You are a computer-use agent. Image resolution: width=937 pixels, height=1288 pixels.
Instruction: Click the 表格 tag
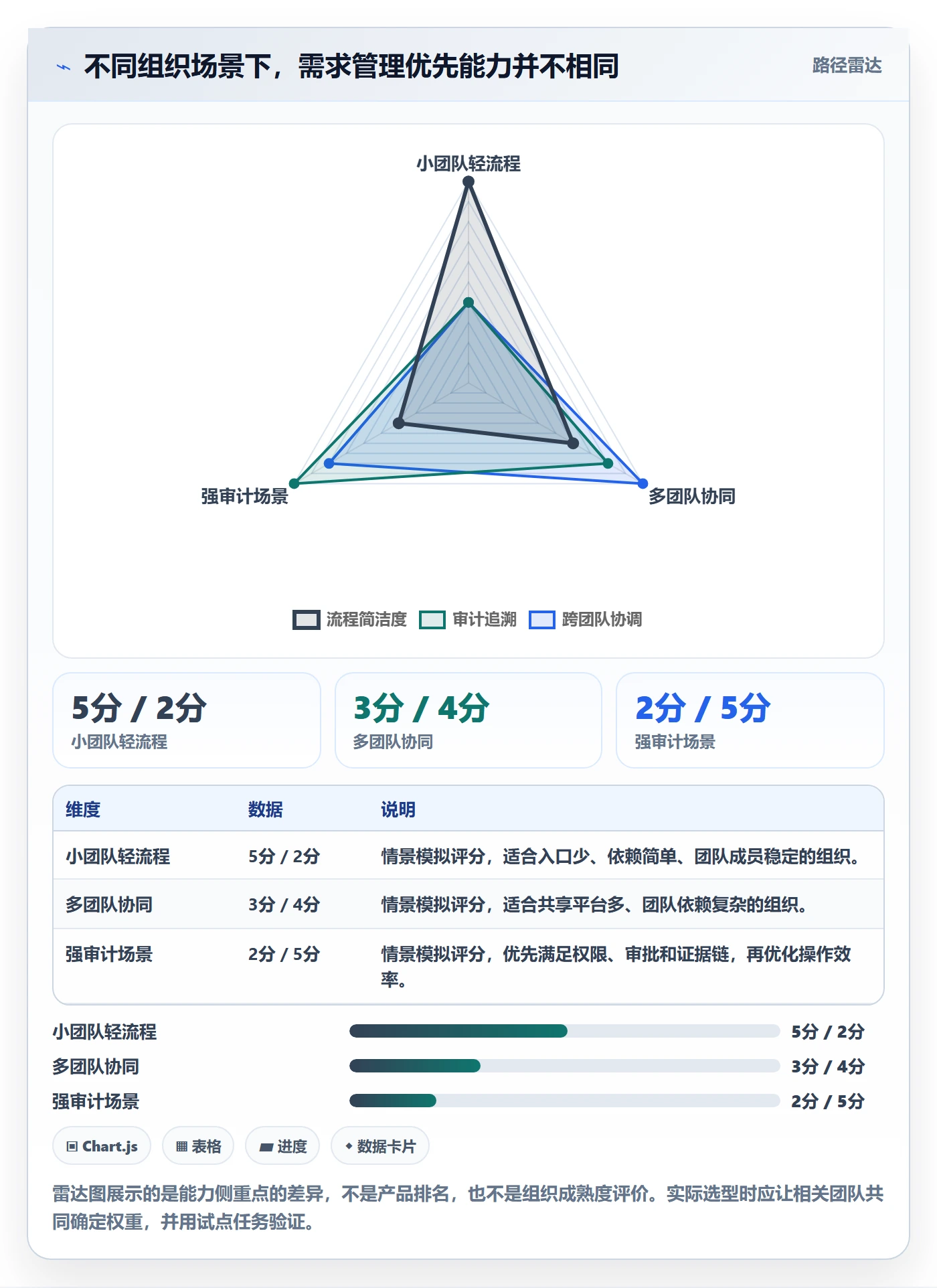pos(198,1146)
